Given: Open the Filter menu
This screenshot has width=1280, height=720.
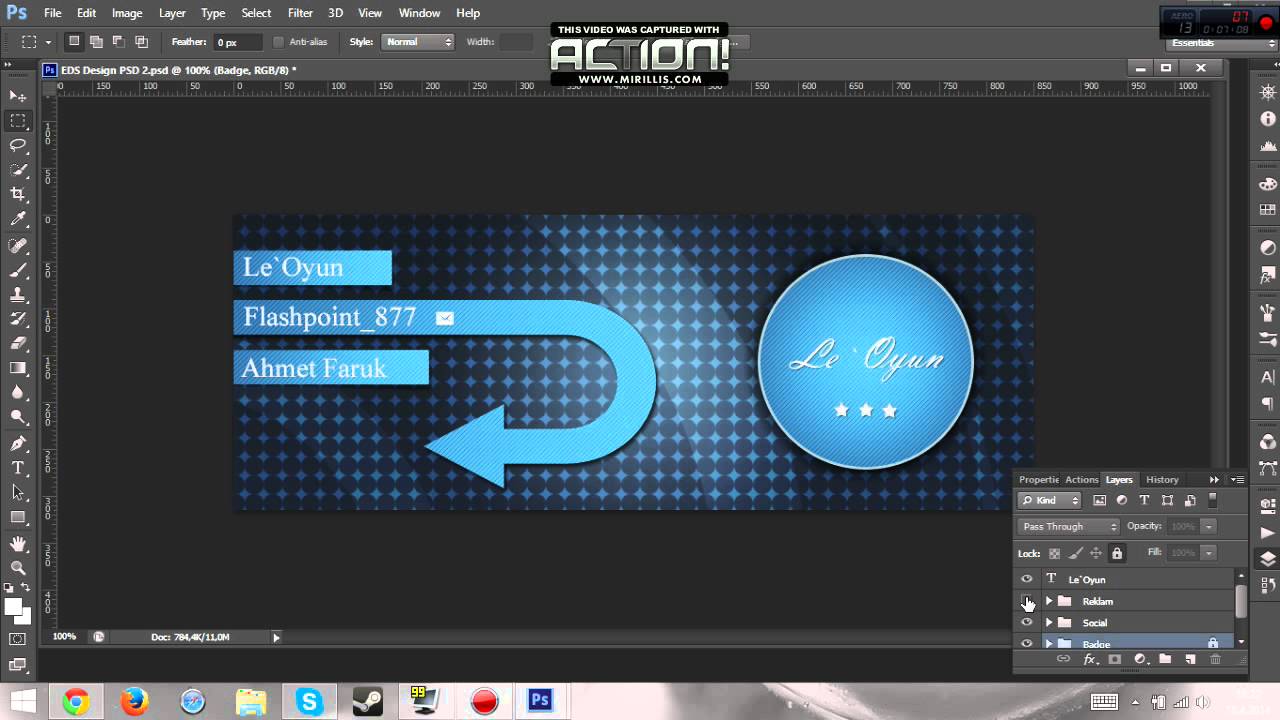Looking at the screenshot, I should coord(300,13).
